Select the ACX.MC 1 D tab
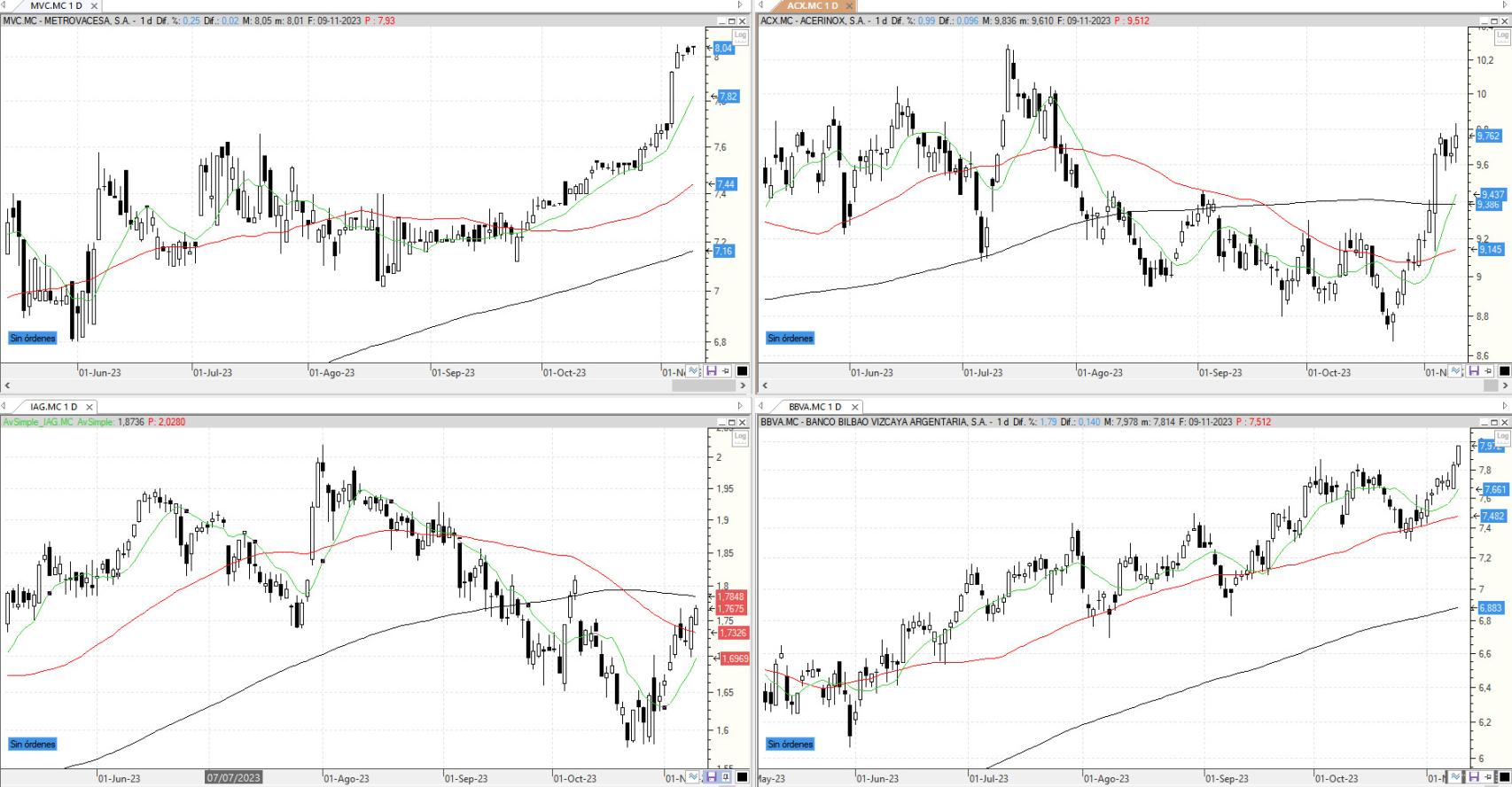1512x787 pixels. click(812, 6)
